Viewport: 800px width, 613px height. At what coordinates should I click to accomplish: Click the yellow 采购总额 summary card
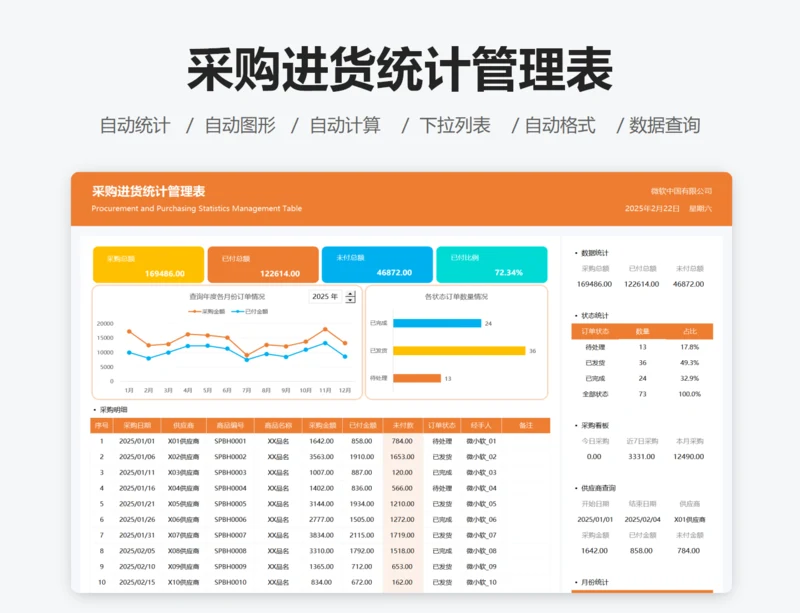coord(148,265)
